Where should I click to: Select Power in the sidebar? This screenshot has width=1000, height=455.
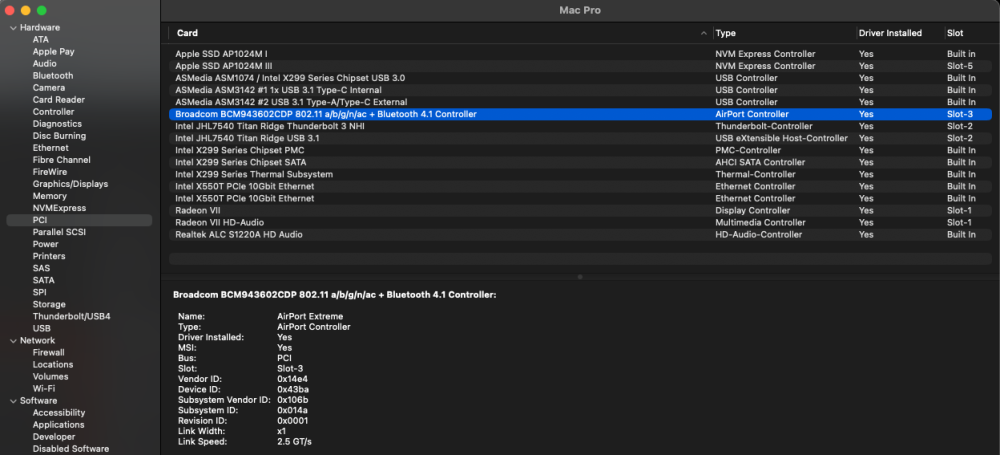click(45, 244)
